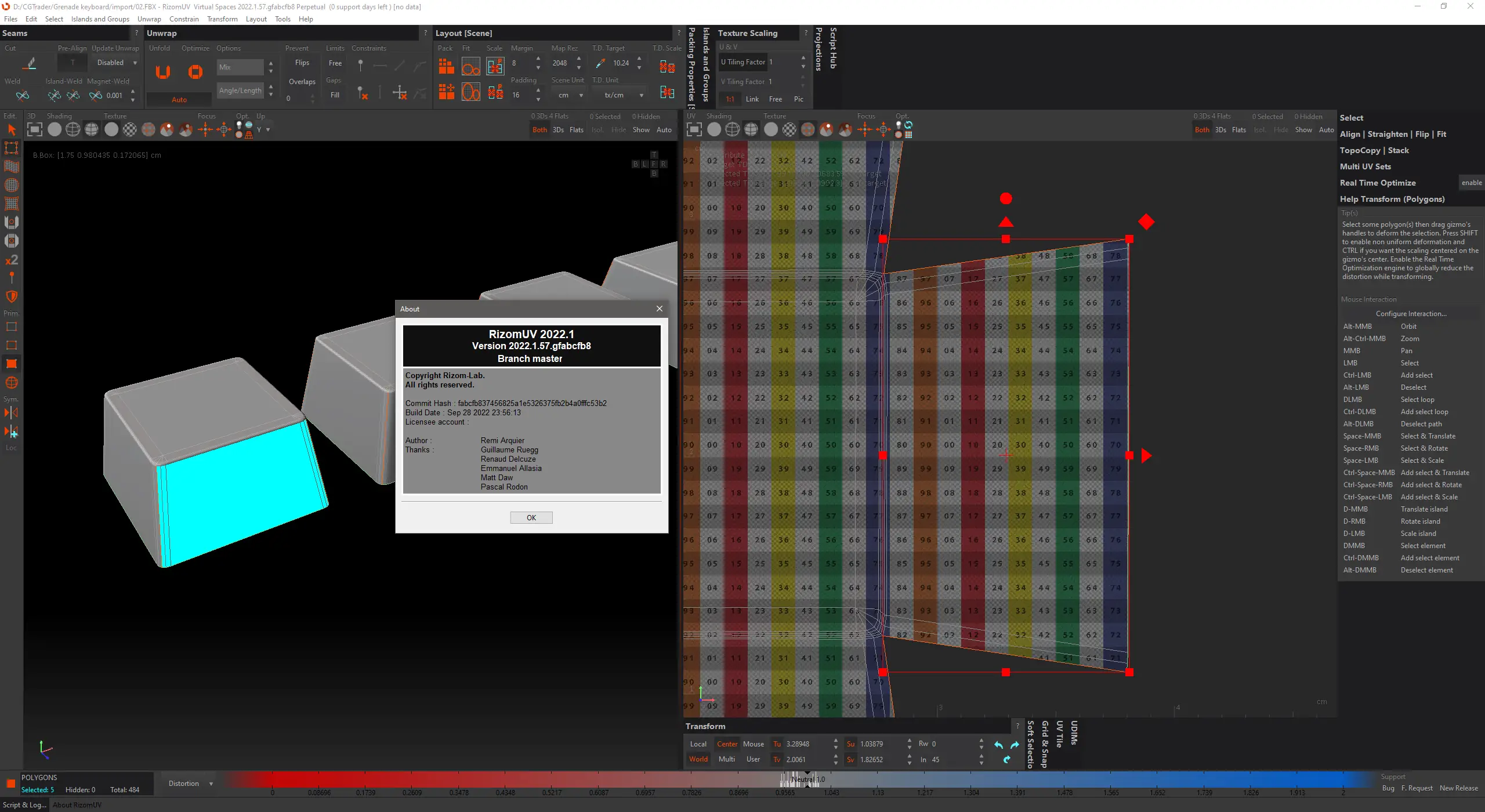1485x812 pixels.
Task: Click OK in the About dialog
Action: [x=531, y=517]
